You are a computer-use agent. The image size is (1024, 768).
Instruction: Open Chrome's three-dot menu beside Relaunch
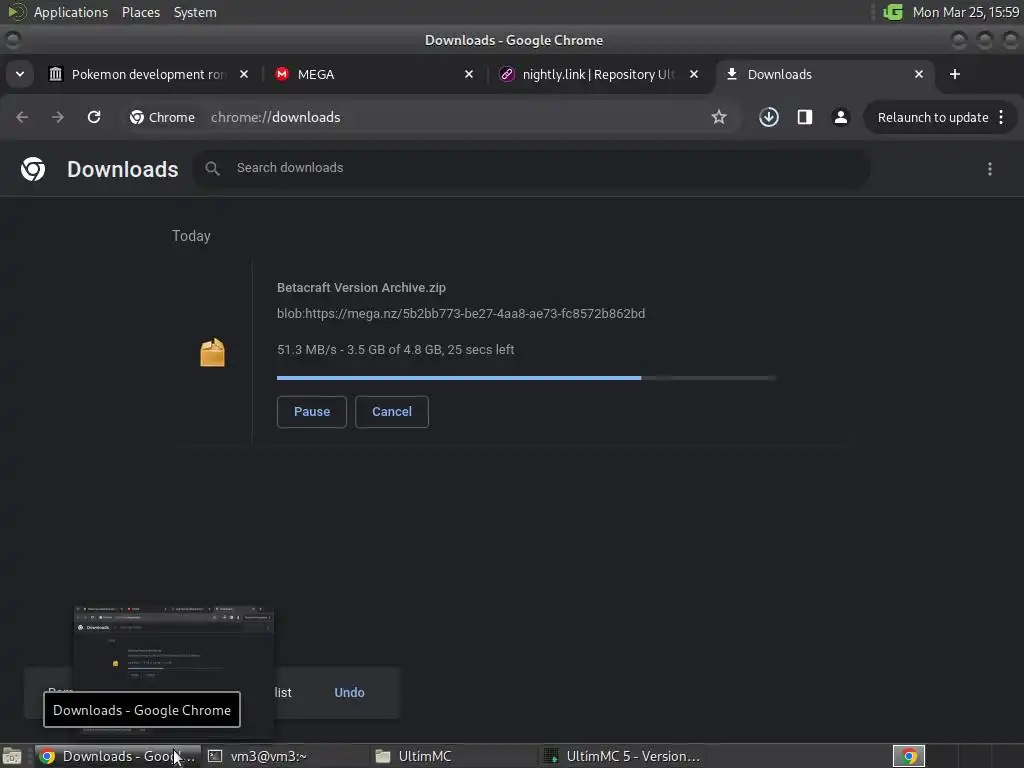pyautogui.click(x=1001, y=118)
